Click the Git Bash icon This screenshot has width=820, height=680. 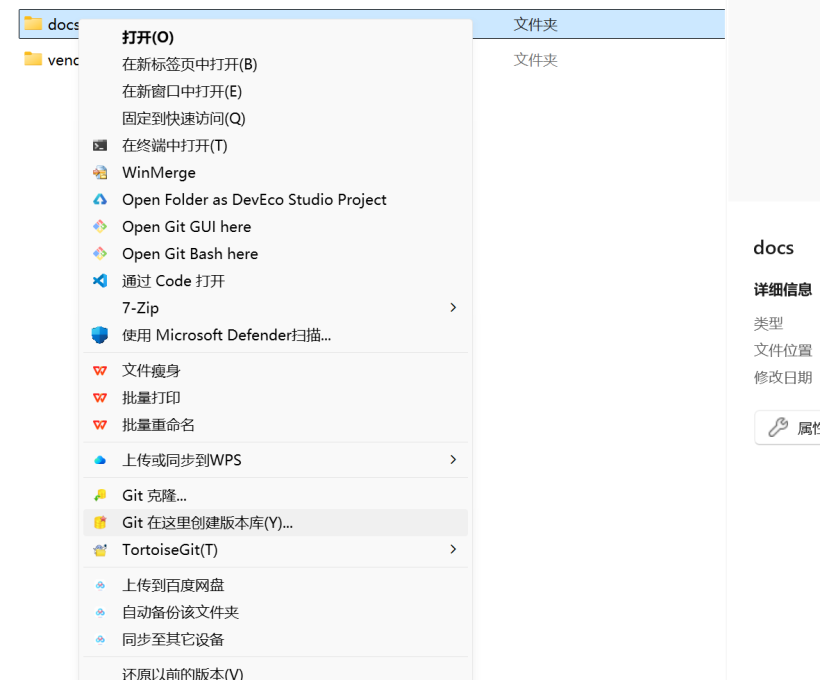(x=100, y=254)
